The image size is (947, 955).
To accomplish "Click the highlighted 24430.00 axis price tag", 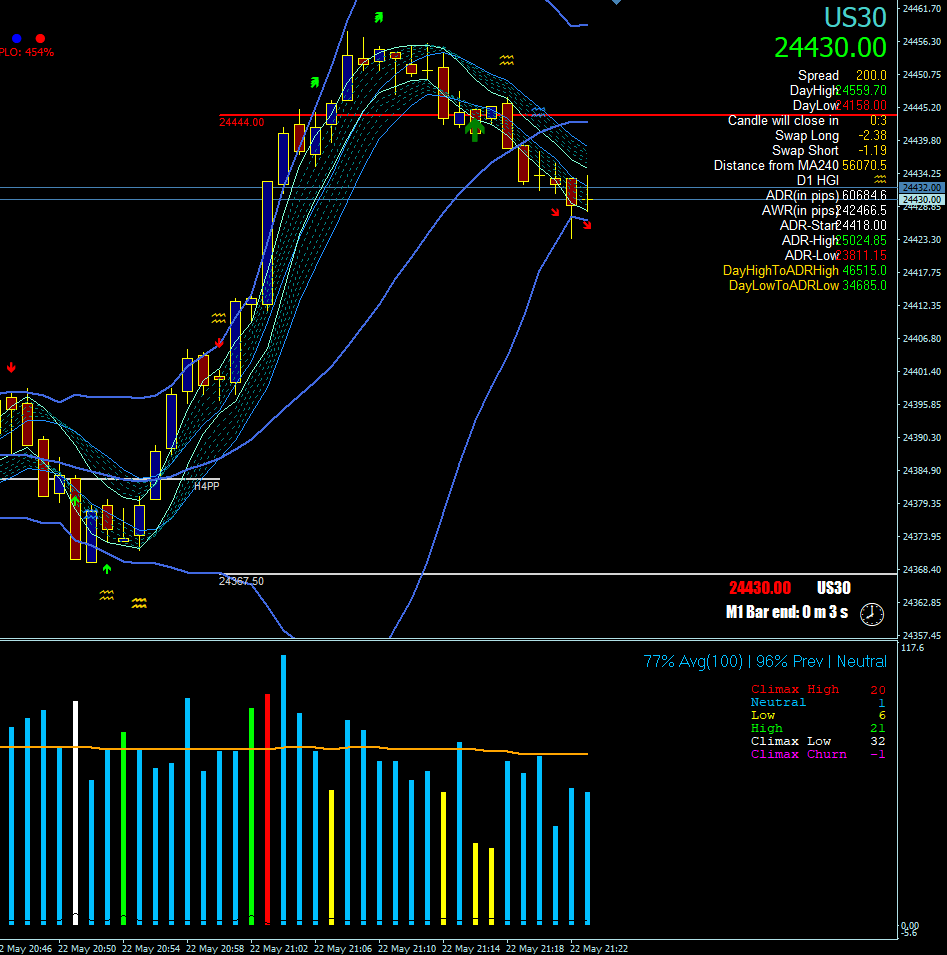I will click(x=922, y=200).
